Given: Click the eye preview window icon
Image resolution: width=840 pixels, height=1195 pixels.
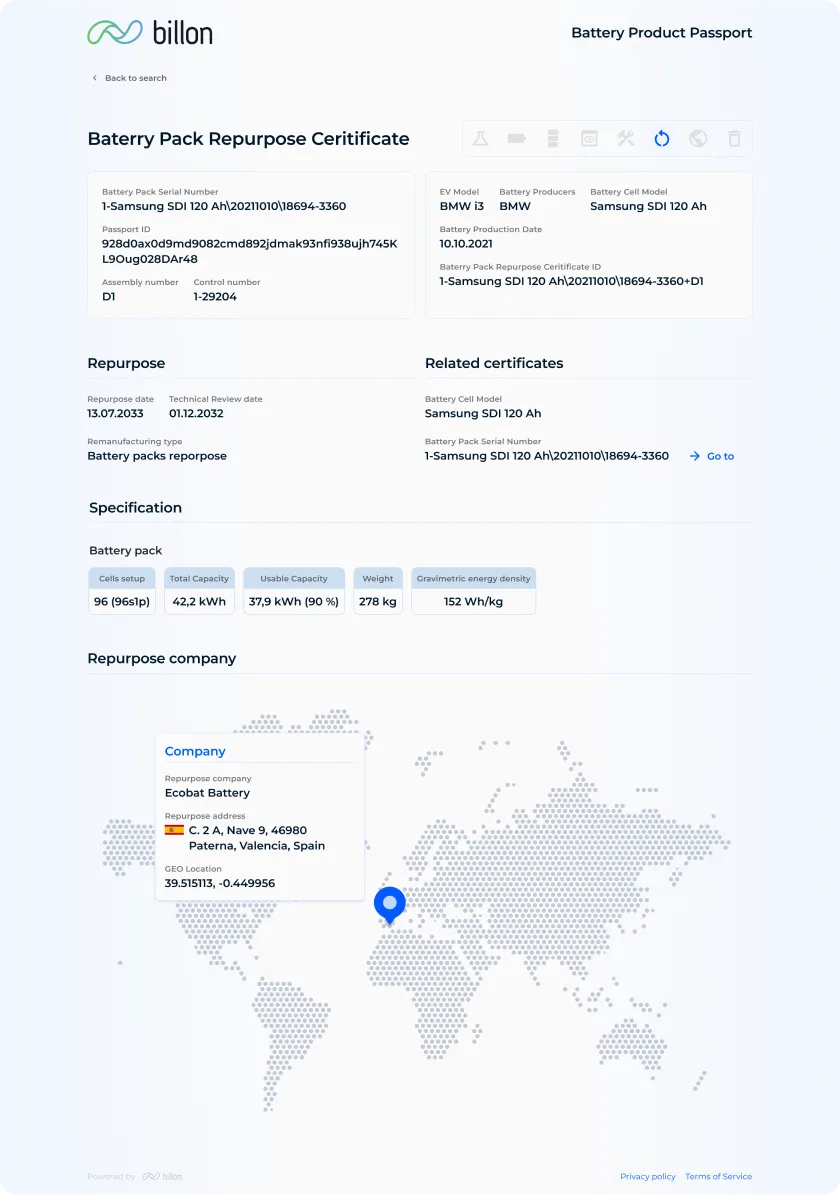Looking at the screenshot, I should coord(589,139).
